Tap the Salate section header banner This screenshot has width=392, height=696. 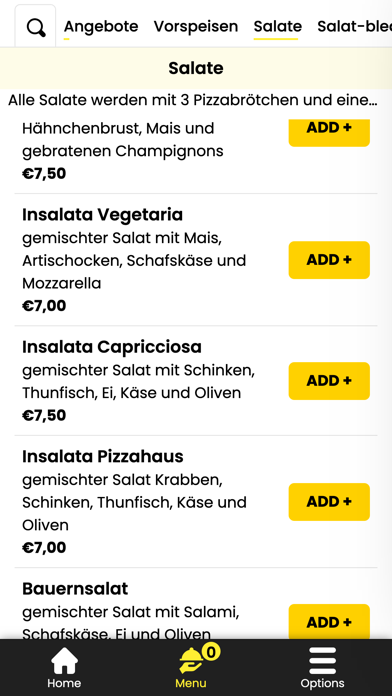pyautogui.click(x=196, y=68)
